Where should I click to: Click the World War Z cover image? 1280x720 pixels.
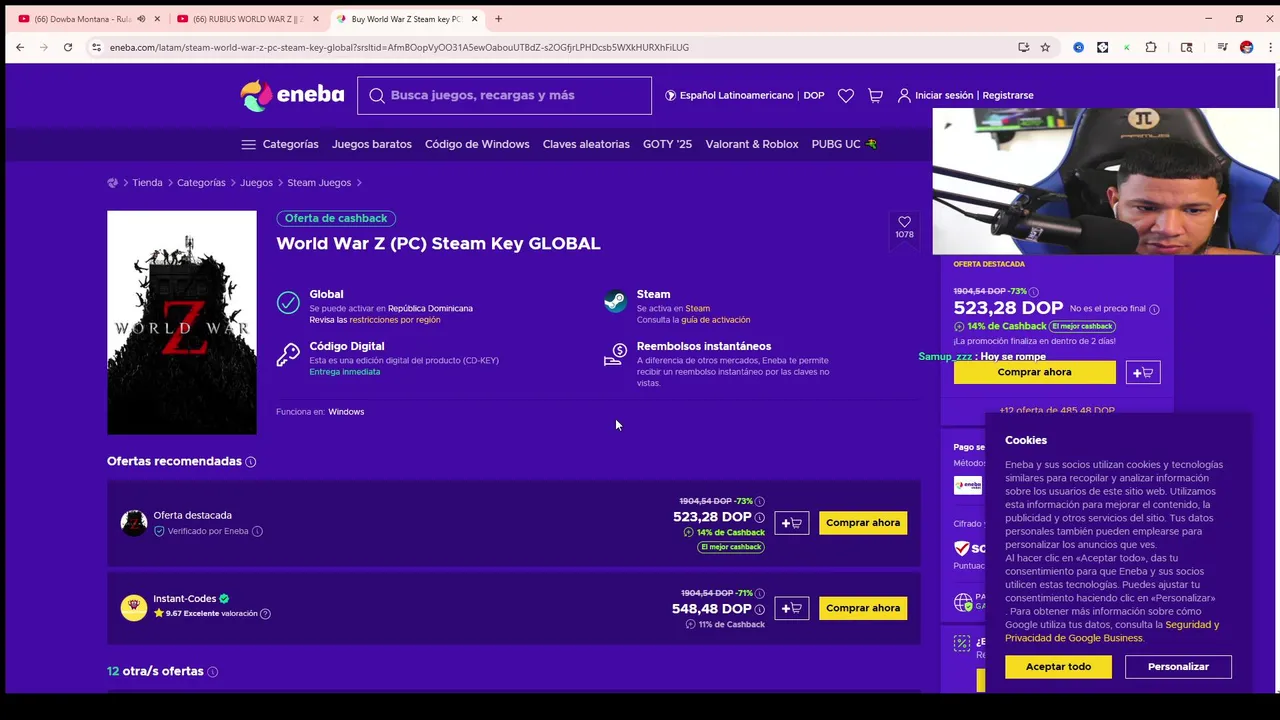click(x=182, y=322)
